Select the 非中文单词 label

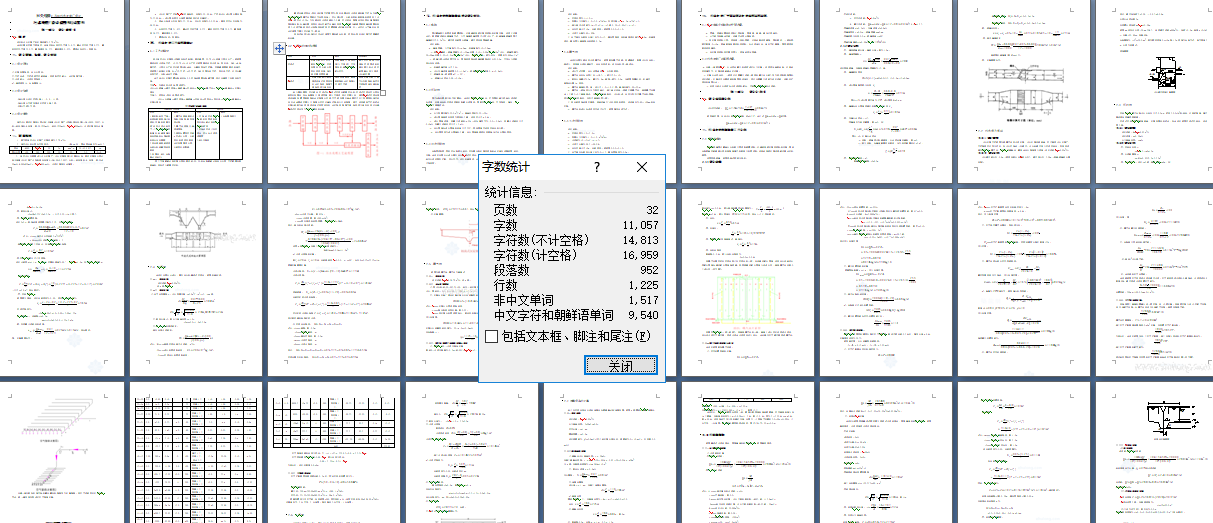pyautogui.click(x=524, y=300)
